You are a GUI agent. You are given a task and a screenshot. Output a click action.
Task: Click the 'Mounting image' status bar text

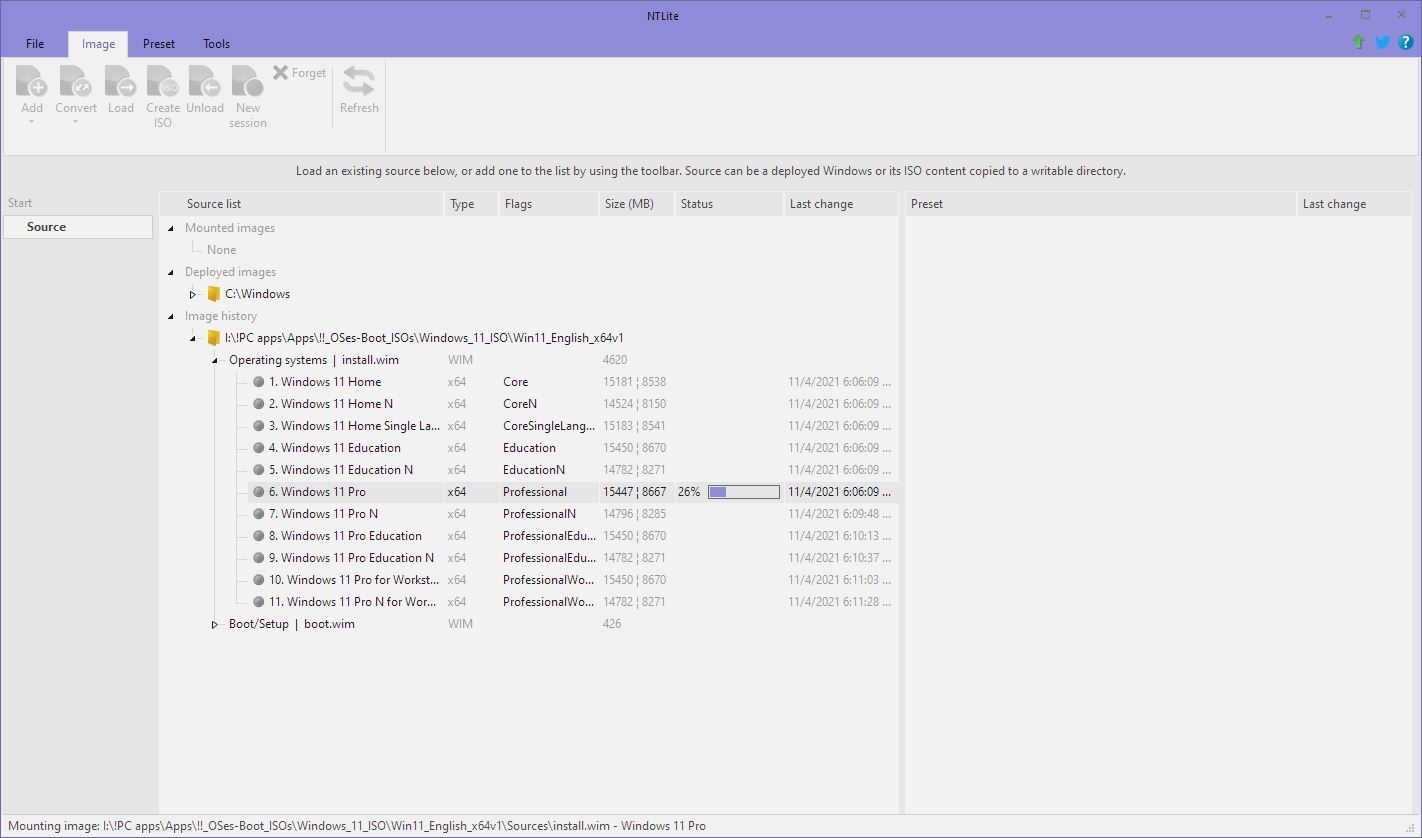357,826
